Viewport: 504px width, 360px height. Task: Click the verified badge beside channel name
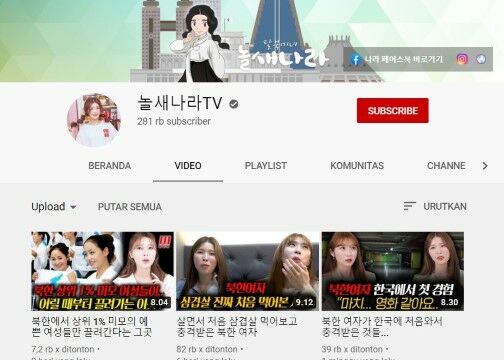[x=234, y=104]
